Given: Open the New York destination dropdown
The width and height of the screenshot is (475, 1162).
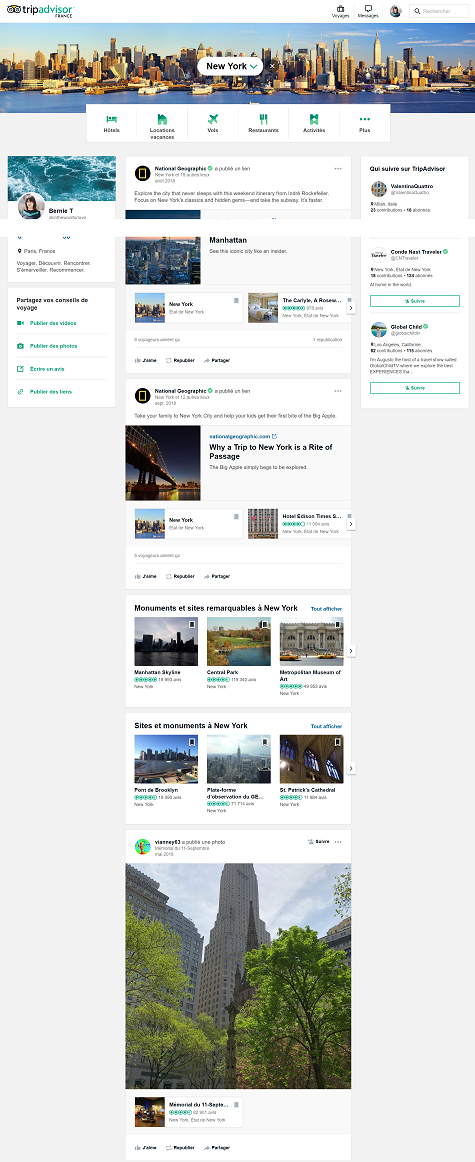Looking at the screenshot, I should click(x=230, y=66).
